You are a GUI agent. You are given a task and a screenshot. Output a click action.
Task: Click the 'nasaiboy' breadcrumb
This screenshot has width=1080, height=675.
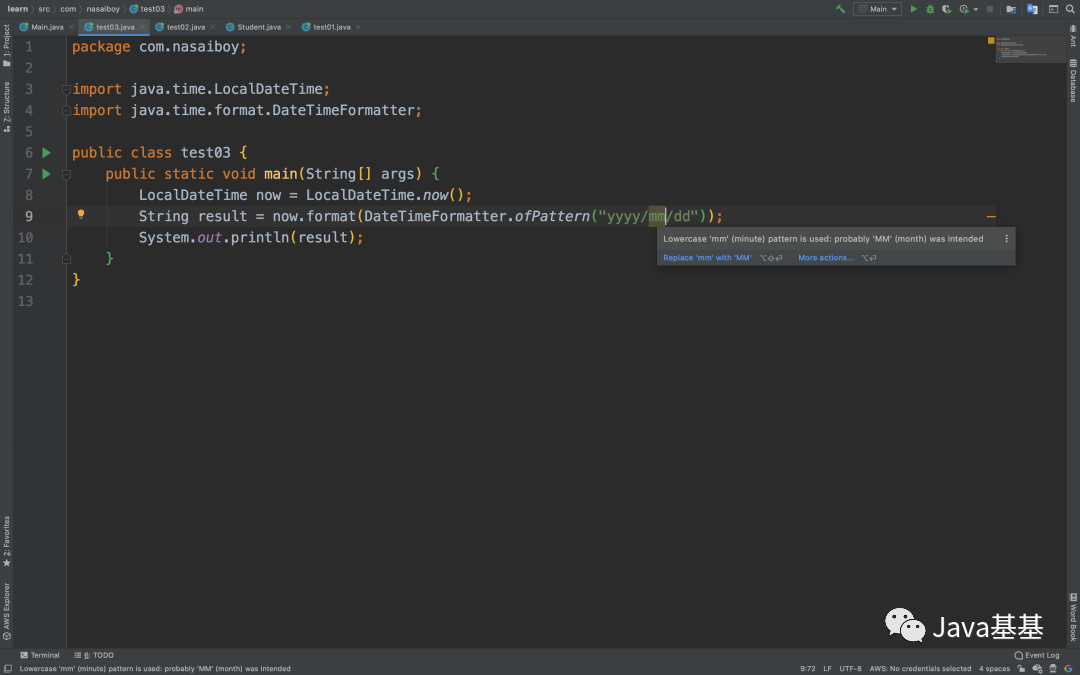(103, 9)
